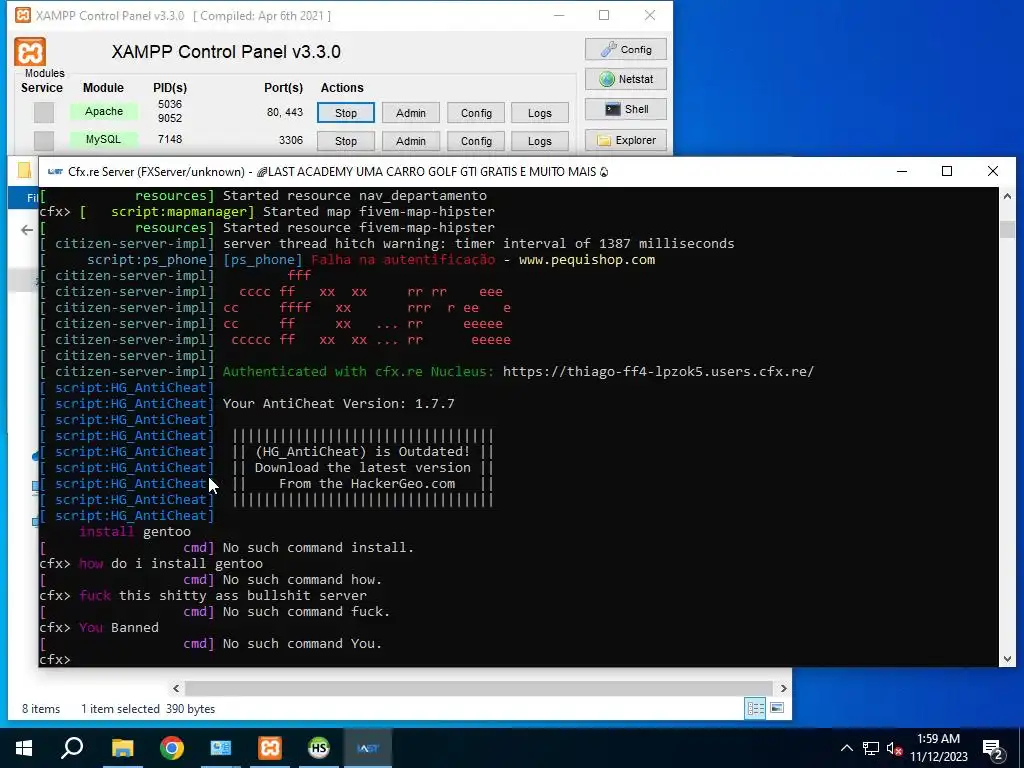Image resolution: width=1024 pixels, height=768 pixels.
Task: Open the XAMPP taskbar icon
Action: (270, 748)
